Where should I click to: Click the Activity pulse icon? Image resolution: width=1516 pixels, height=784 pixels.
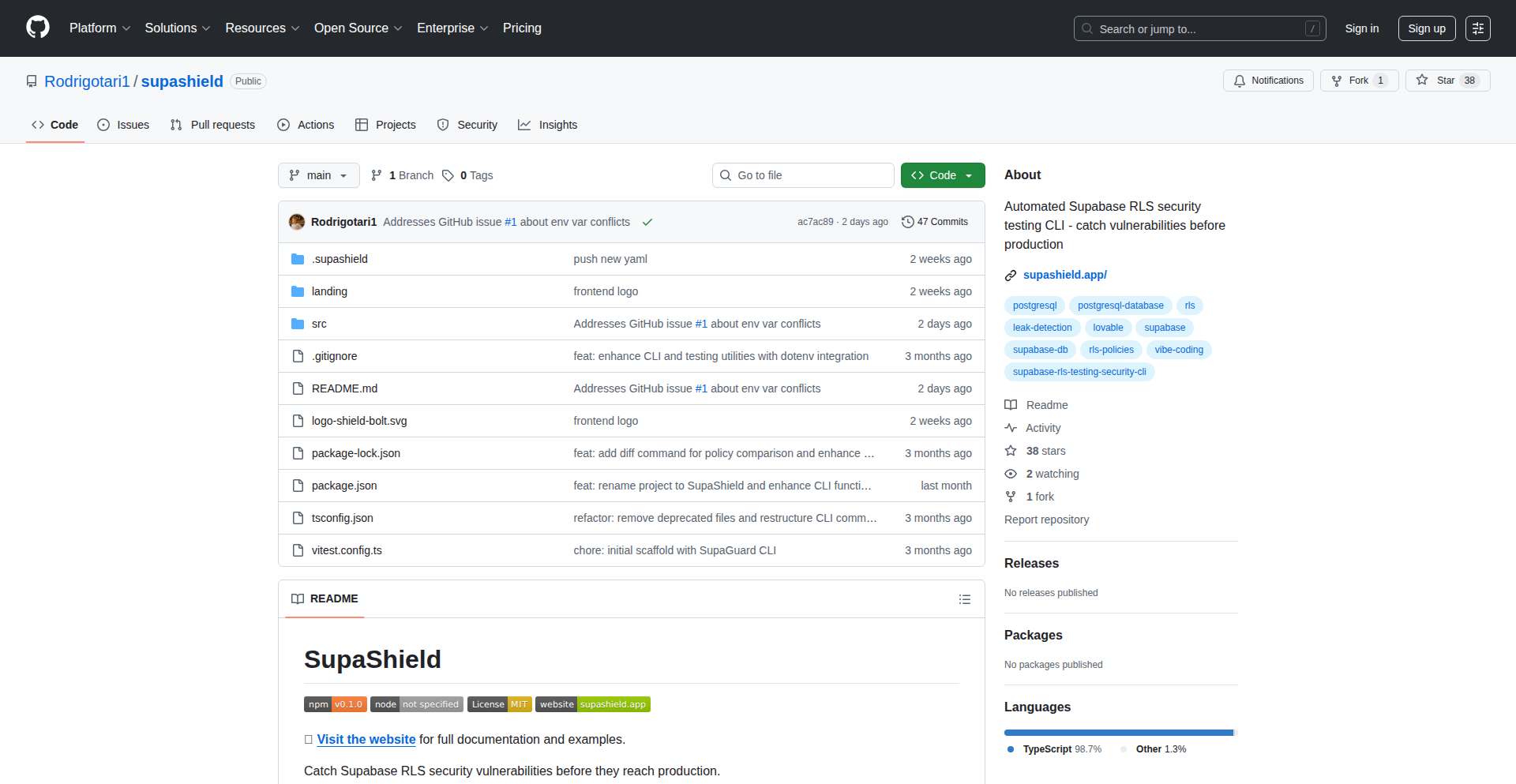point(1011,428)
